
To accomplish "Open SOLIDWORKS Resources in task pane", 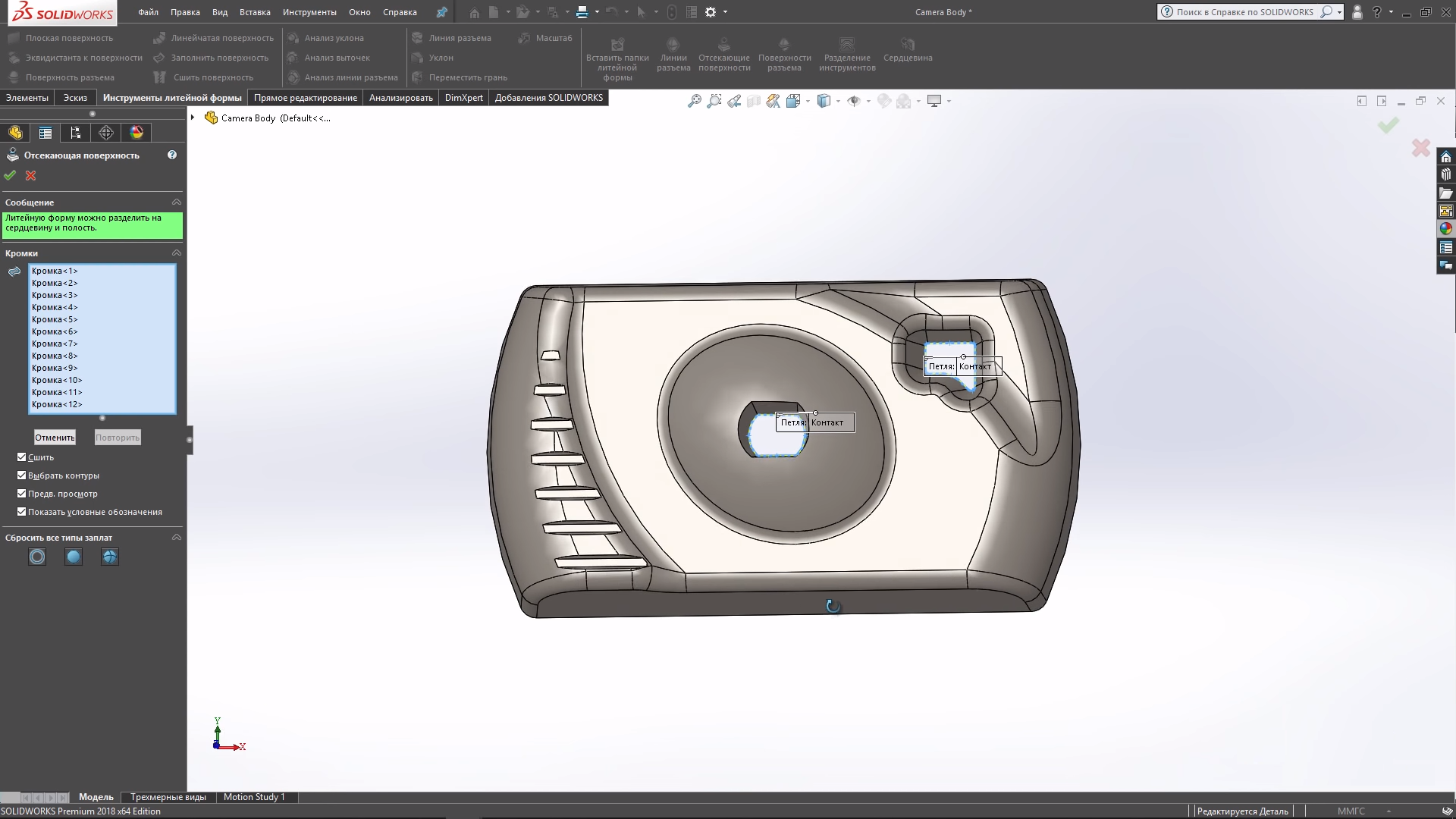I will (1445, 157).
